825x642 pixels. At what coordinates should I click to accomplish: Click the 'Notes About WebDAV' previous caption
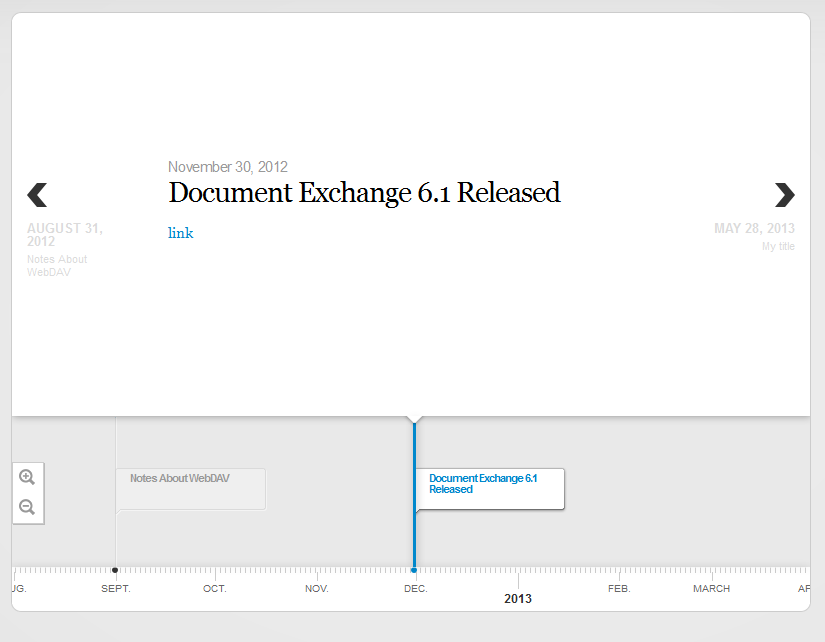(57, 266)
